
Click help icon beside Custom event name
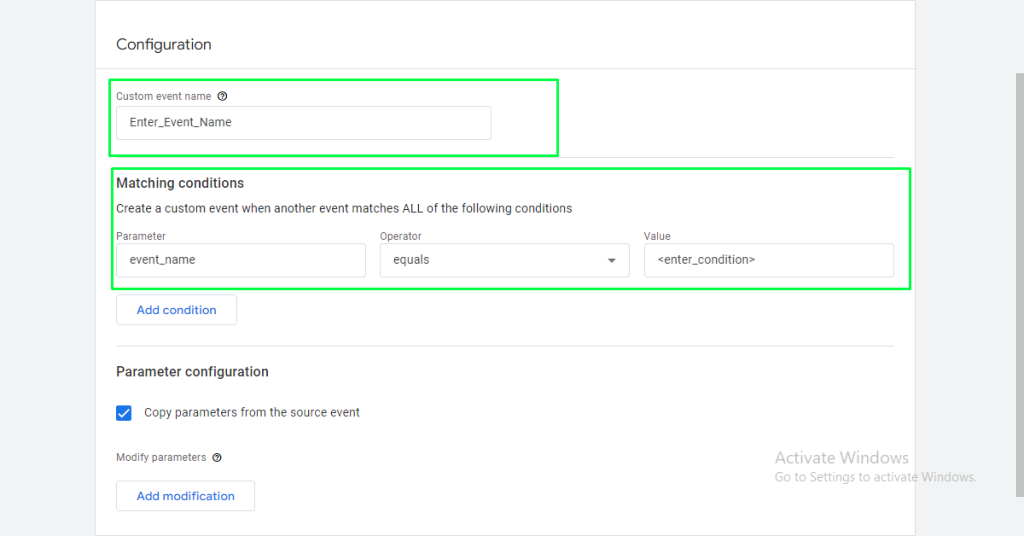(x=222, y=97)
